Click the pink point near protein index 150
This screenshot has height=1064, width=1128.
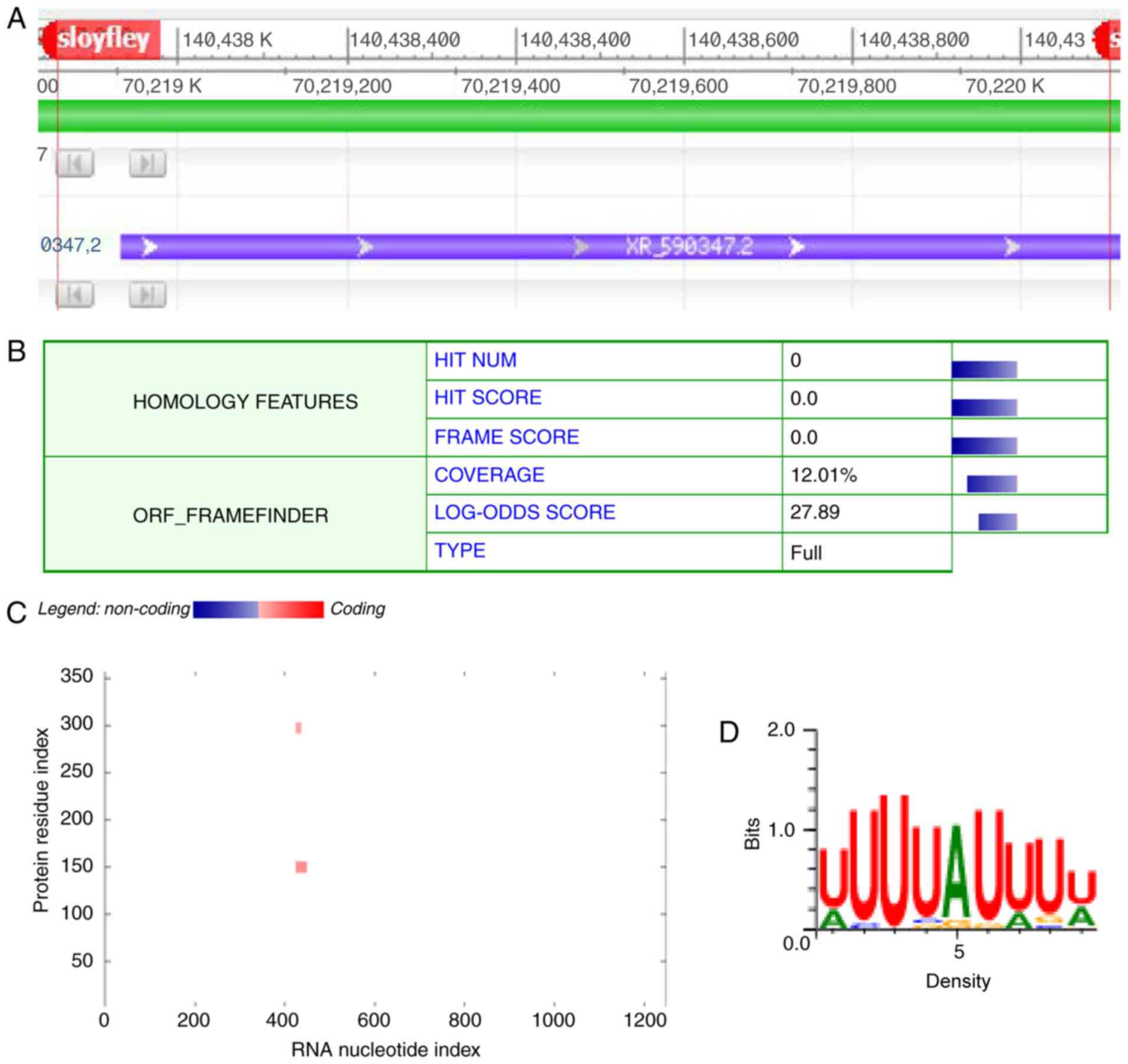coord(301,866)
